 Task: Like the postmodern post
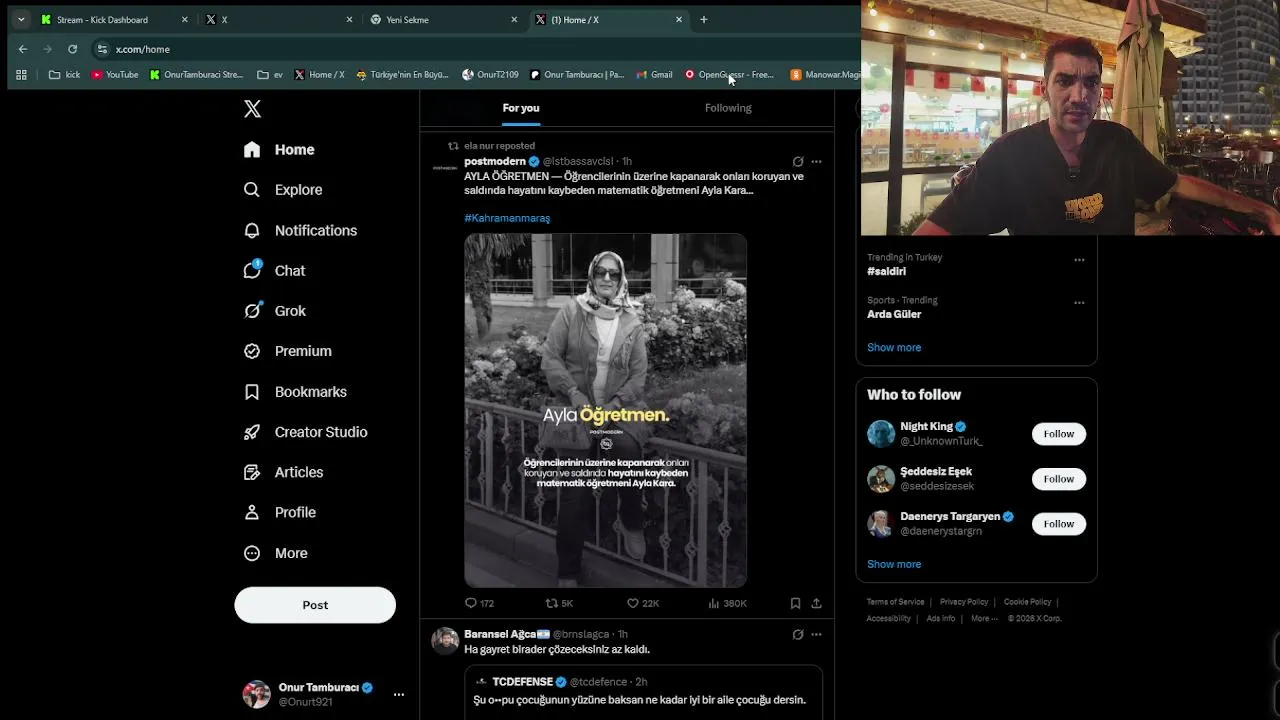click(642, 603)
